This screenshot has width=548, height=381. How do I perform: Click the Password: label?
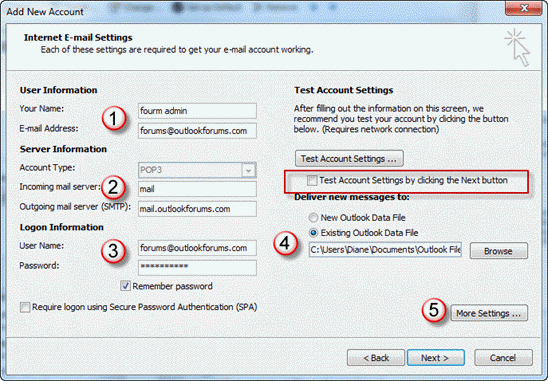(39, 266)
